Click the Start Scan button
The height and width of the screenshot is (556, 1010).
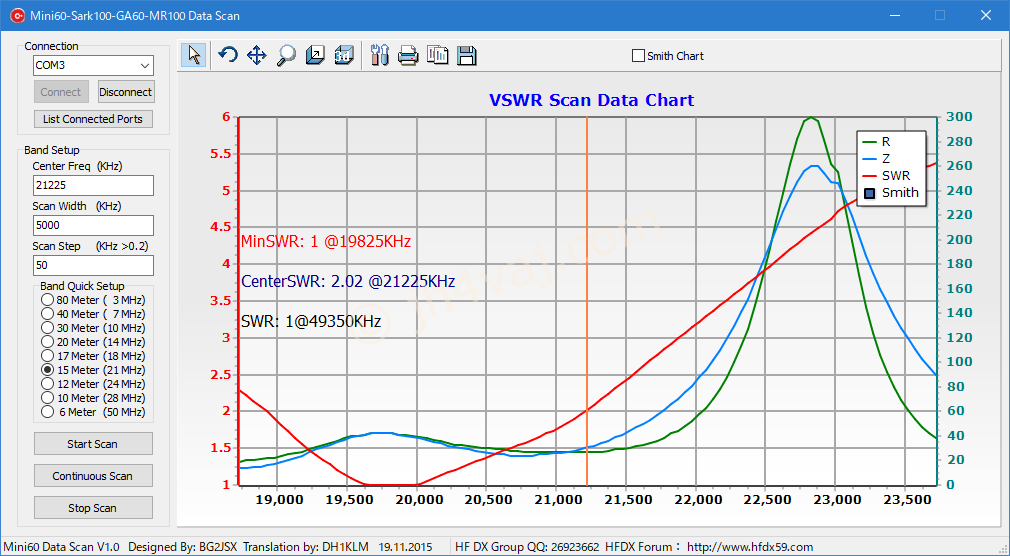tap(93, 444)
